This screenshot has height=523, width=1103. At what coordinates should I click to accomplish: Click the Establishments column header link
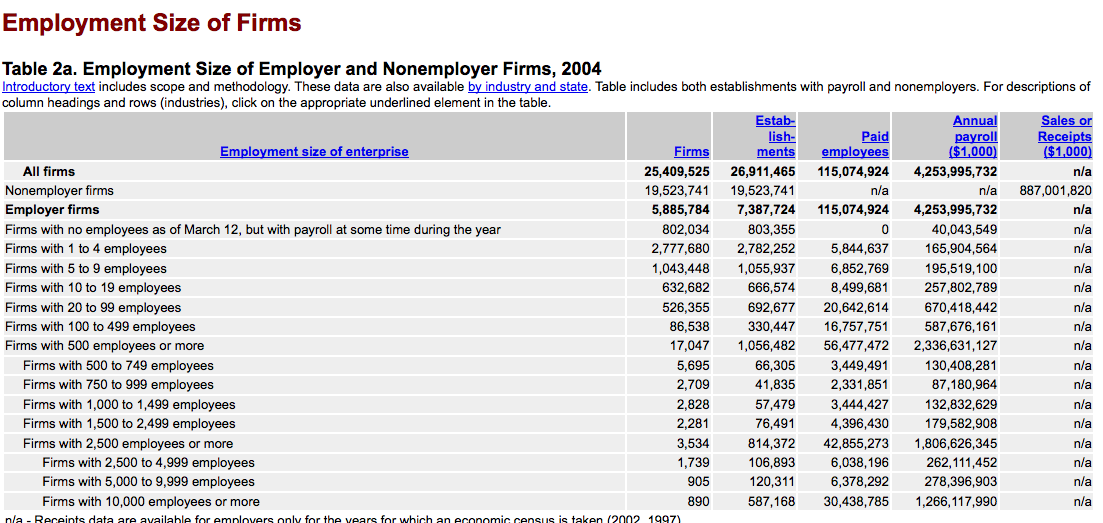point(775,136)
